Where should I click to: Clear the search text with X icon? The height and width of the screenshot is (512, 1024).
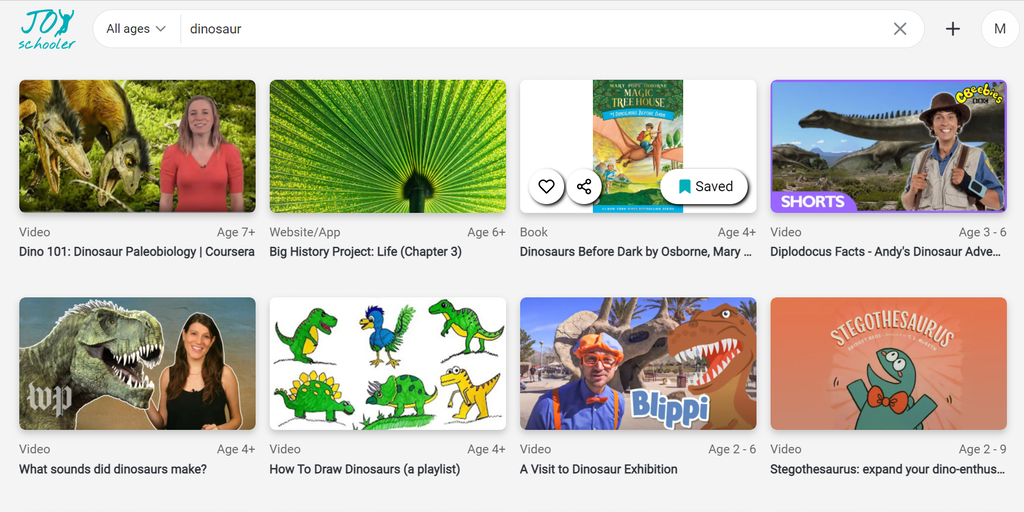[x=900, y=29]
